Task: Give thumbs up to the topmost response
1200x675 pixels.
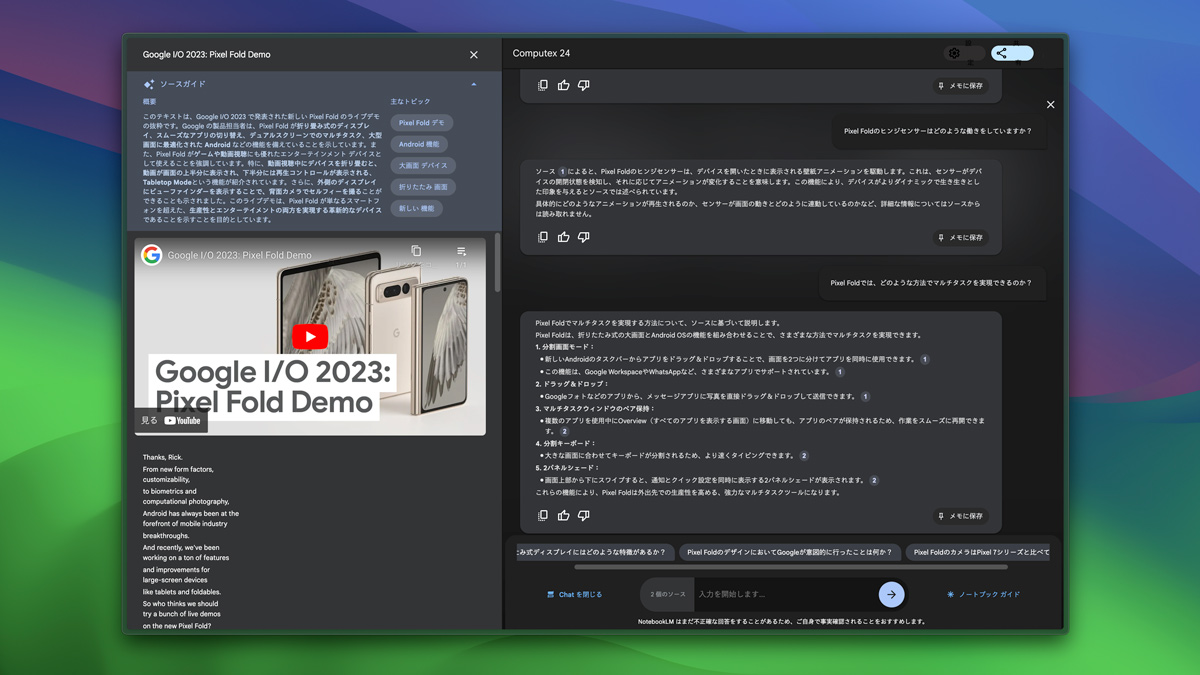Action: point(564,86)
